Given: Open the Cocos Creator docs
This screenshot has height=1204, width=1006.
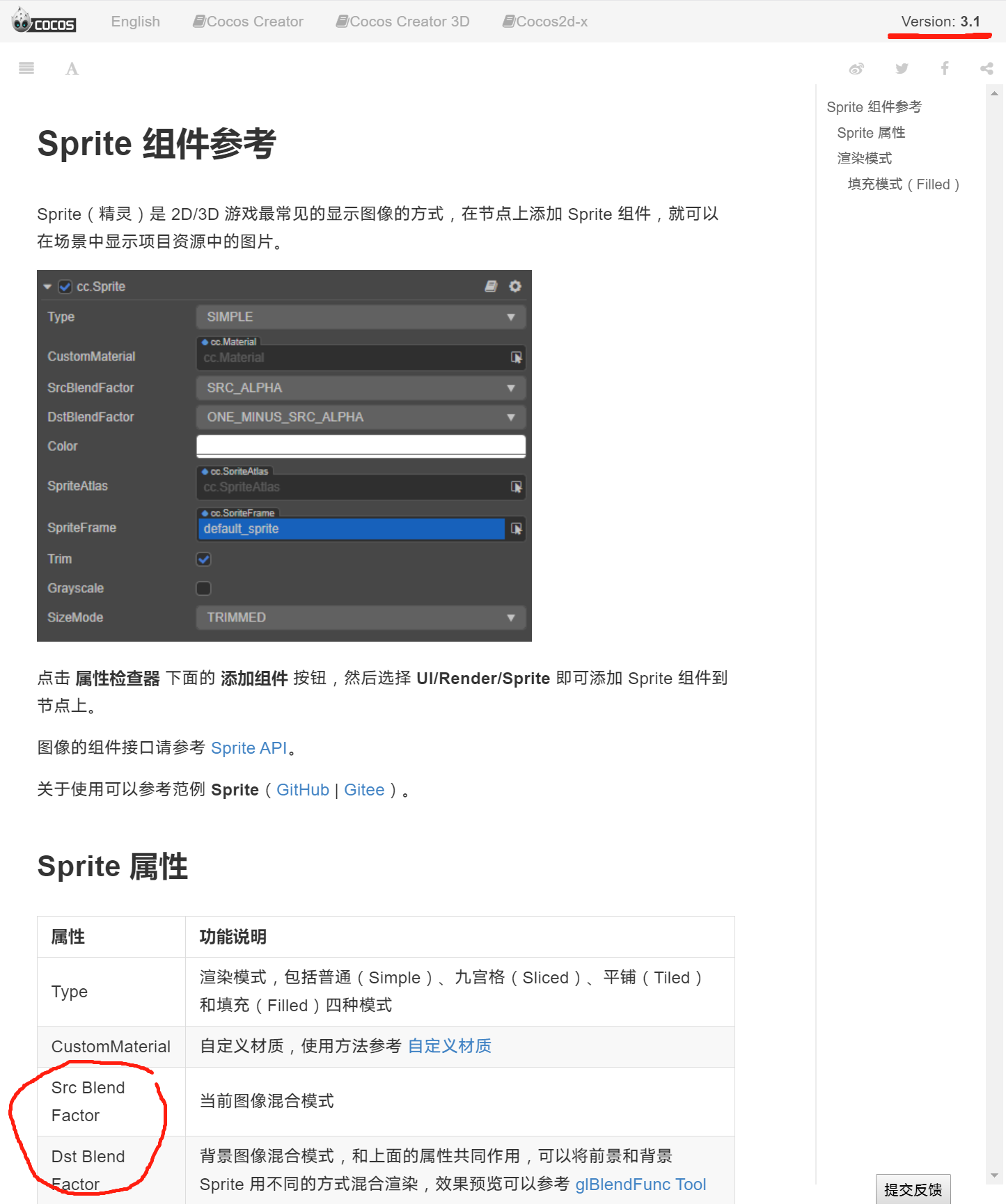Looking at the screenshot, I should (x=248, y=22).
